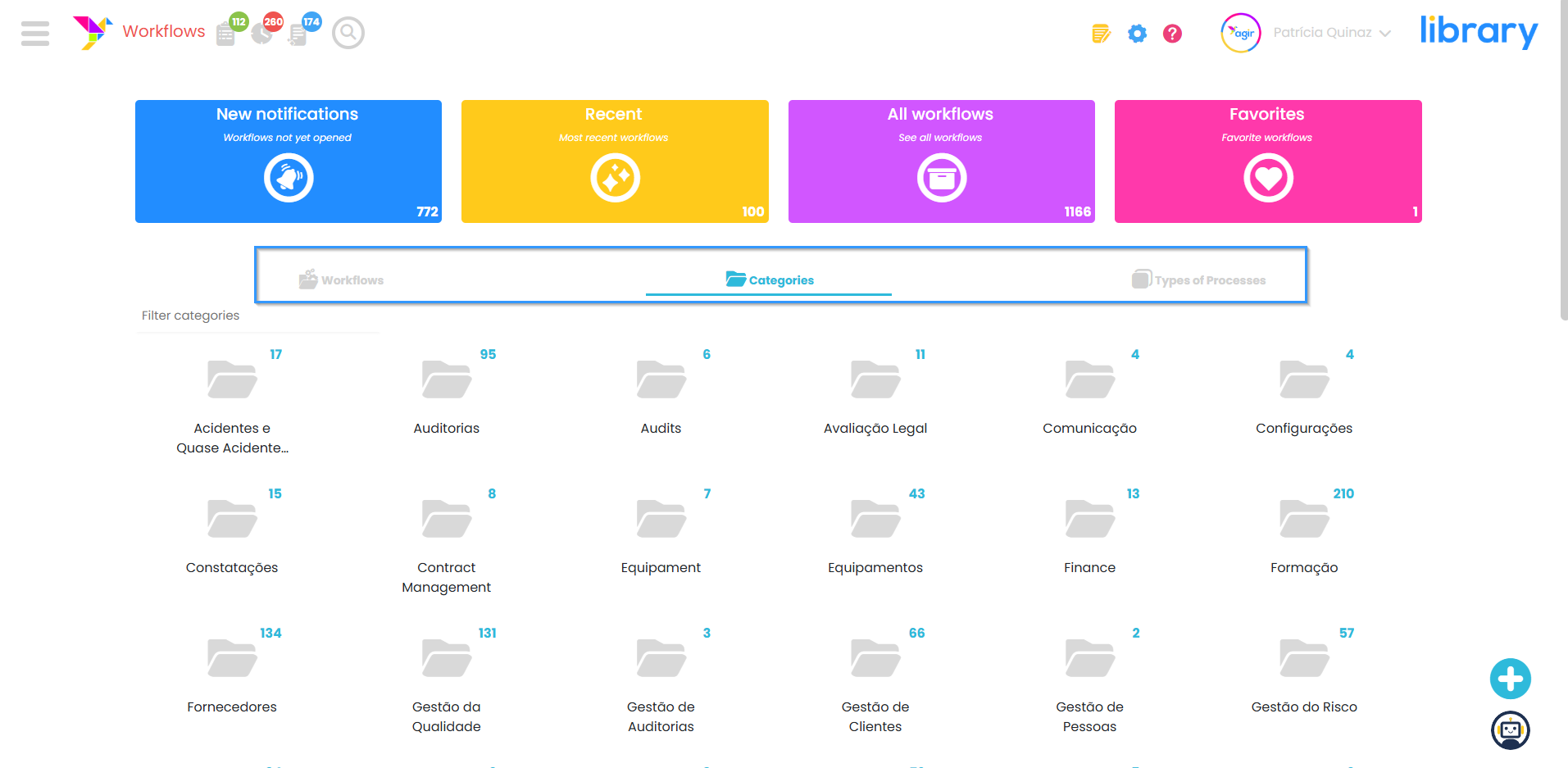Click the bell icon in New notifications
Image resolution: width=1568 pixels, height=768 pixels.
point(289,178)
